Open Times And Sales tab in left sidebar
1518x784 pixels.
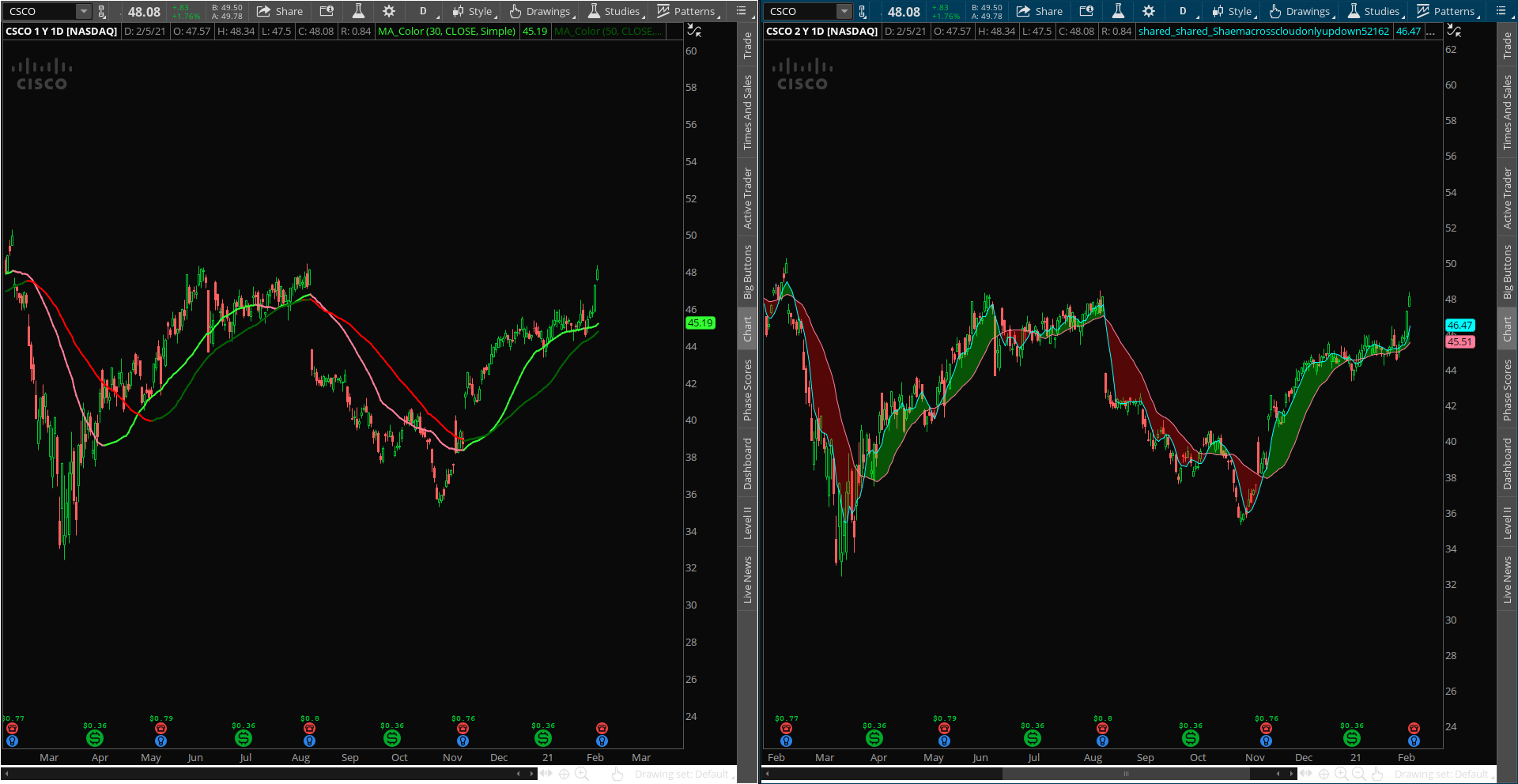(747, 112)
